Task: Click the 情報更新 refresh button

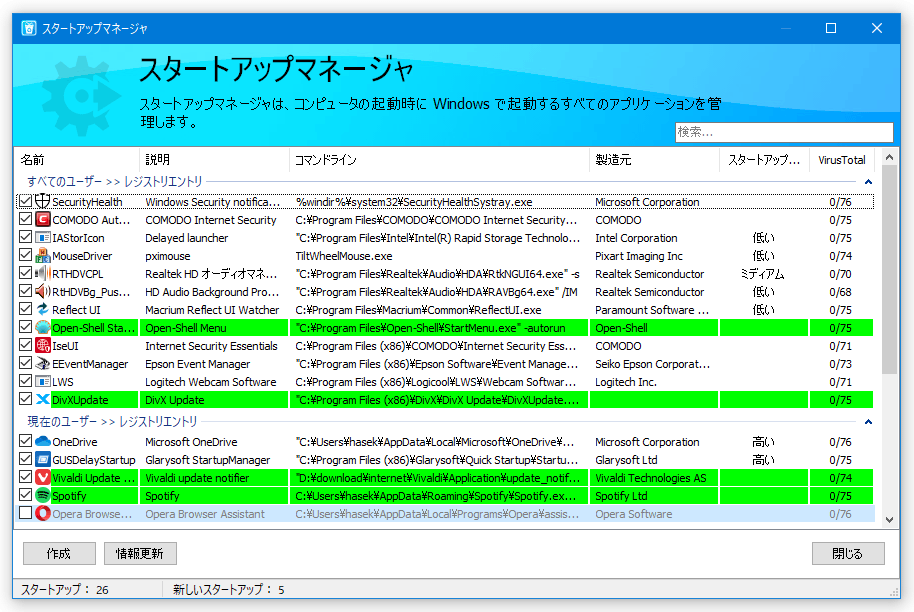Action: (140, 553)
